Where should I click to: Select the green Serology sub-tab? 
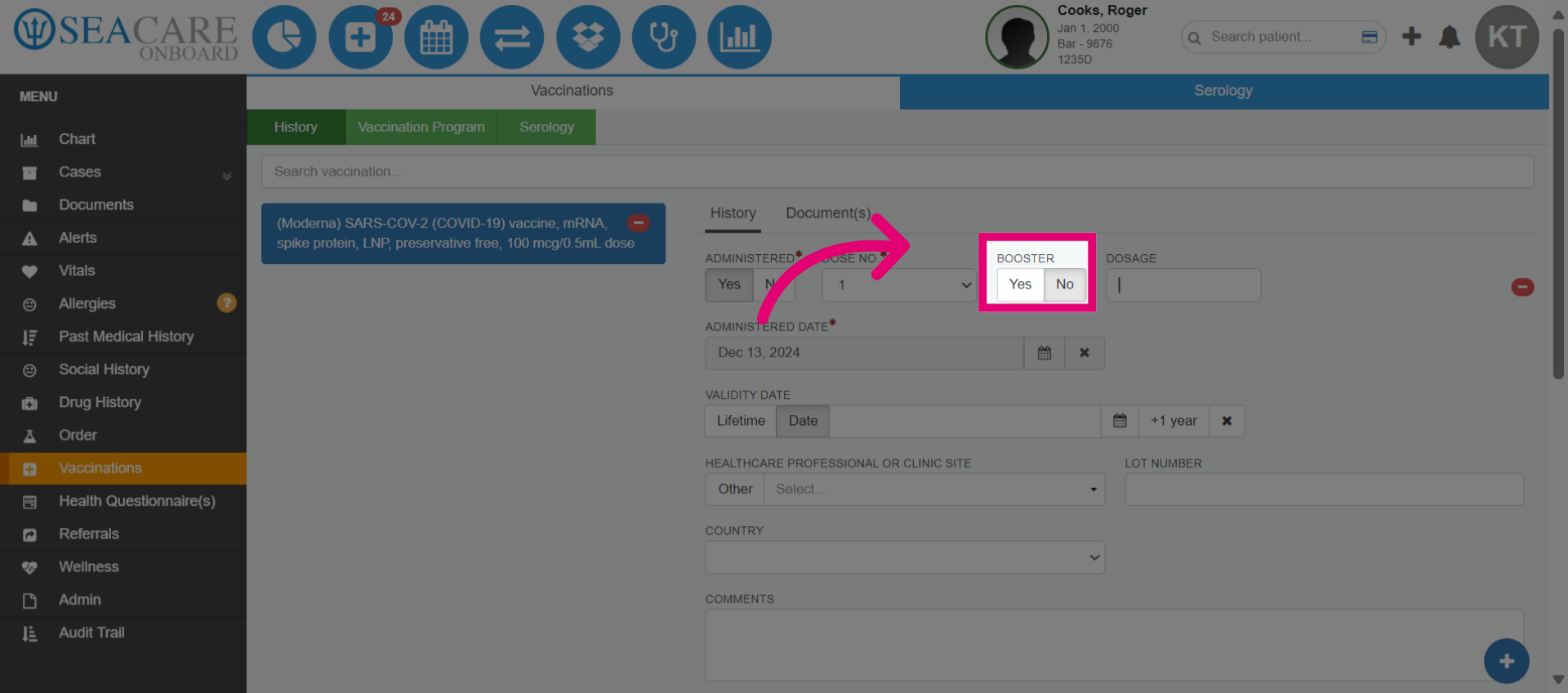[546, 127]
